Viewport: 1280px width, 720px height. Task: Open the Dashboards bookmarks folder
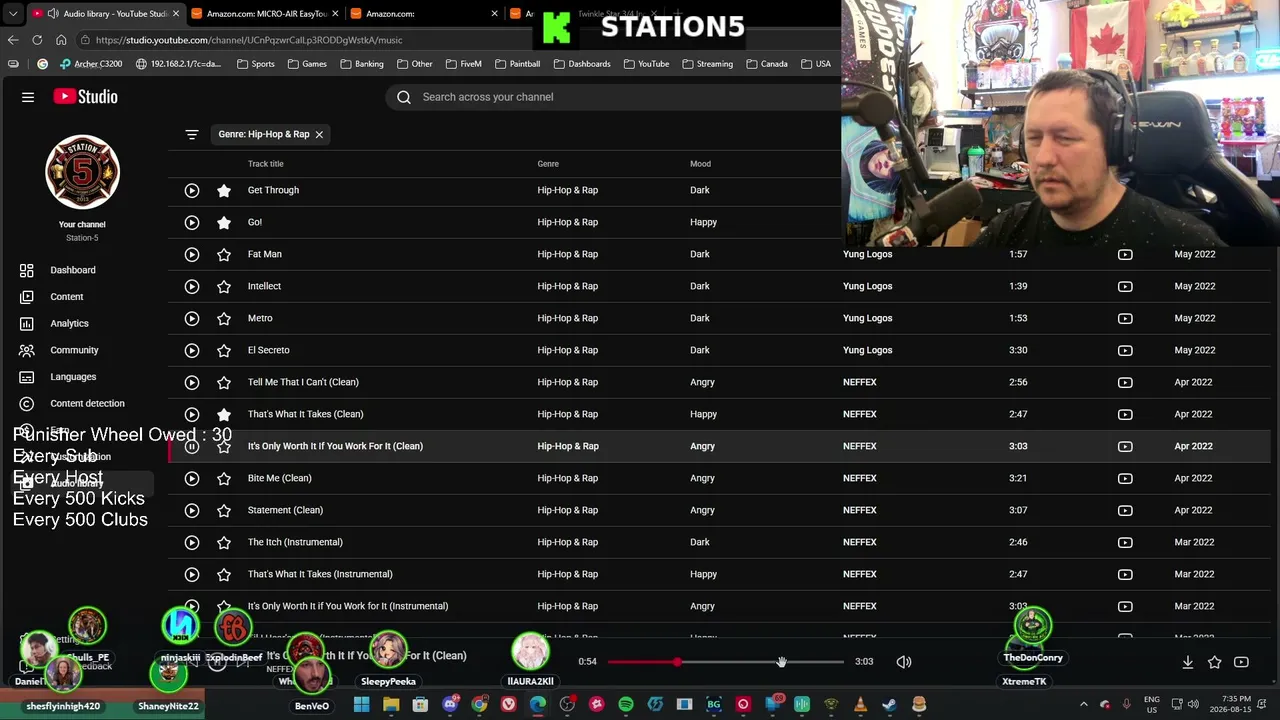pyautogui.click(x=581, y=64)
